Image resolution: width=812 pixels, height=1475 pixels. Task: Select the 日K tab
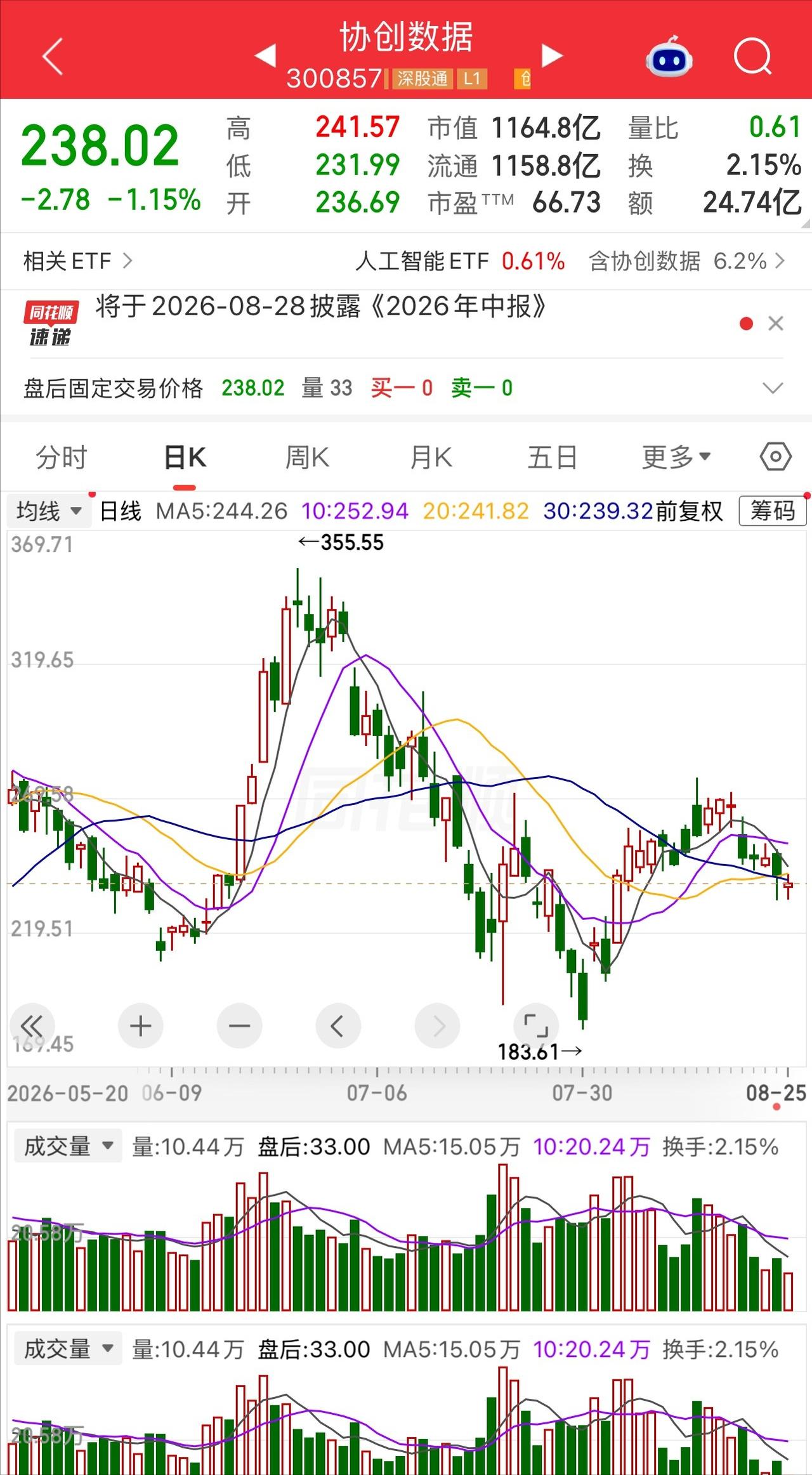coord(185,457)
